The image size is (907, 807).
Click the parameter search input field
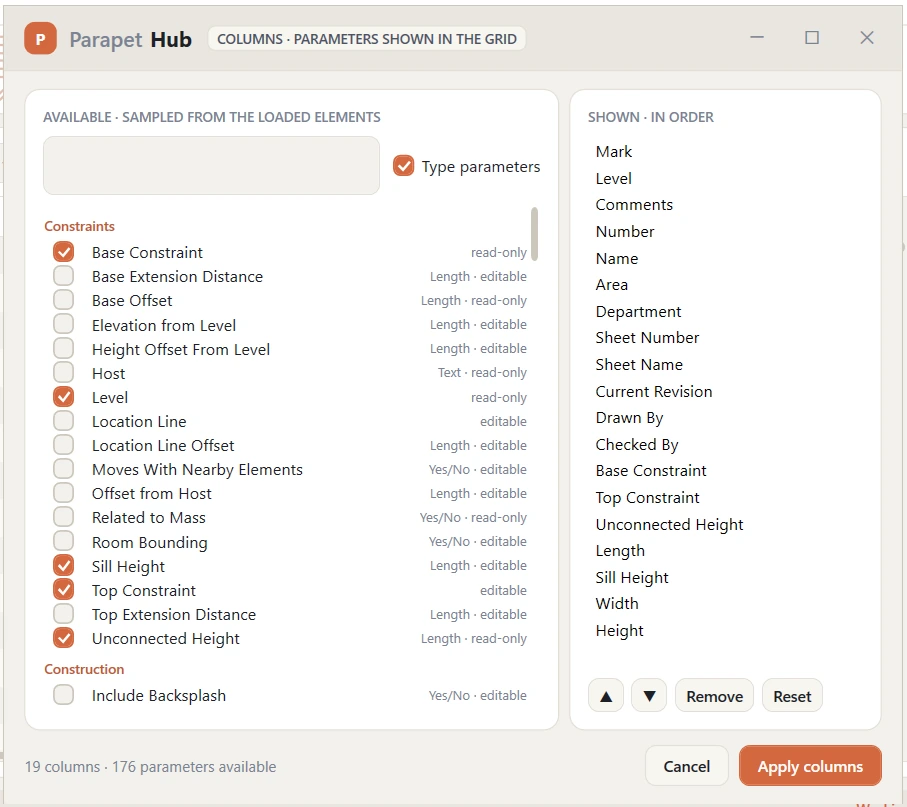click(211, 165)
